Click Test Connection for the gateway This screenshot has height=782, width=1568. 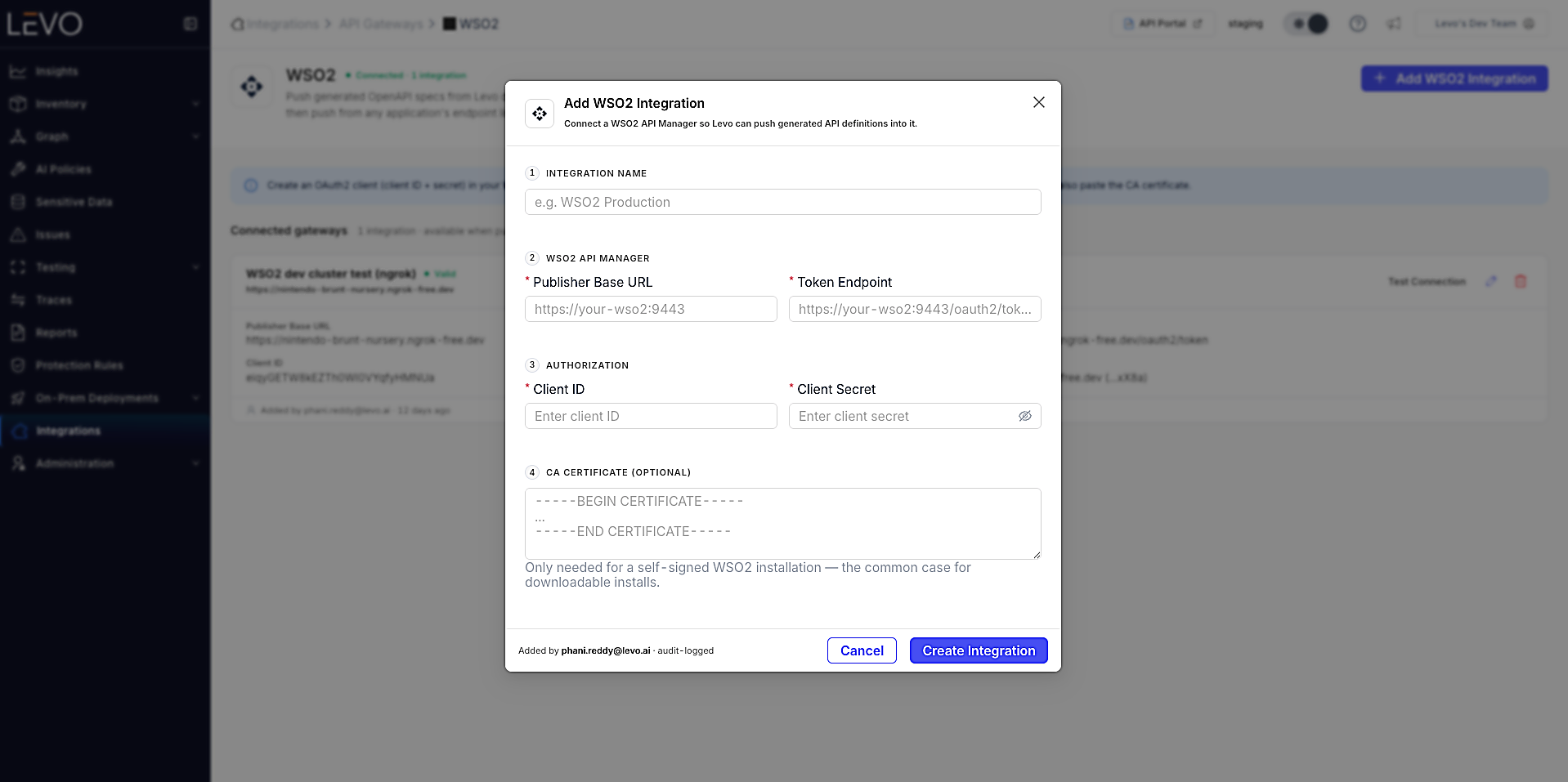coord(1427,281)
